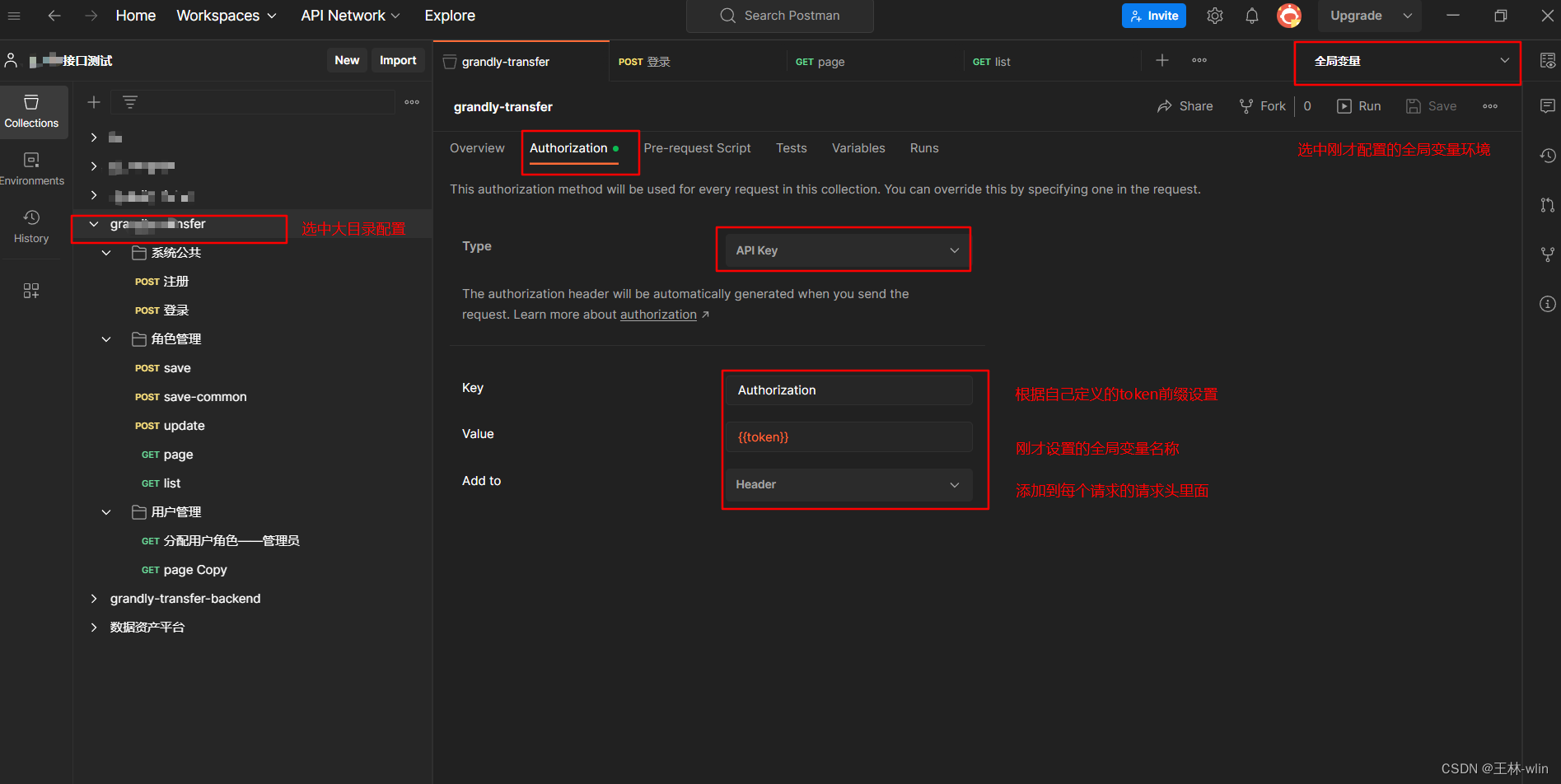The height and width of the screenshot is (784, 1561).
Task: Create a new collection with plus icon
Action: coord(94,102)
